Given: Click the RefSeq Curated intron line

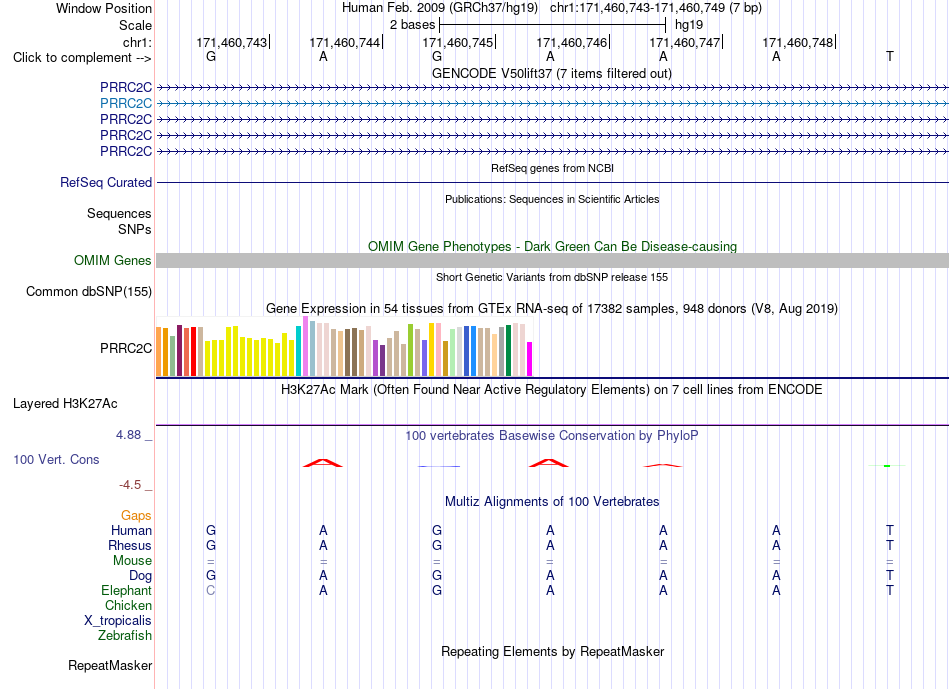Looking at the screenshot, I should click(x=553, y=182).
